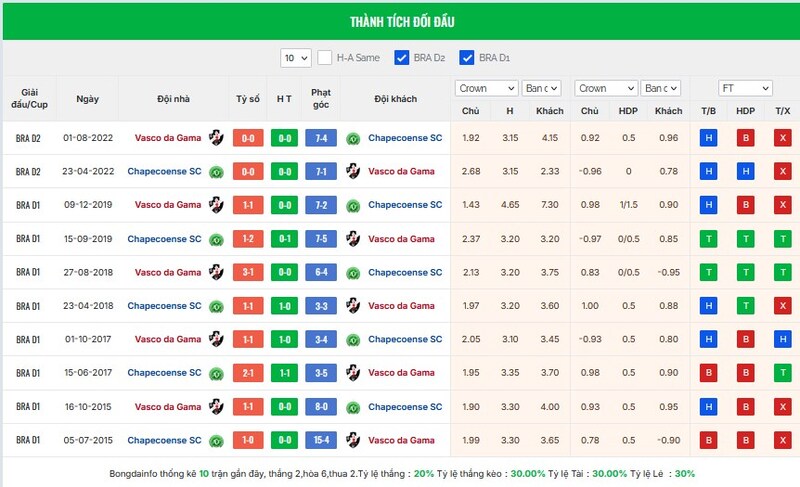Open Crown dropdown above the Chủ/H/Khách odds
Screen dimensions: 800x487
tap(486, 88)
